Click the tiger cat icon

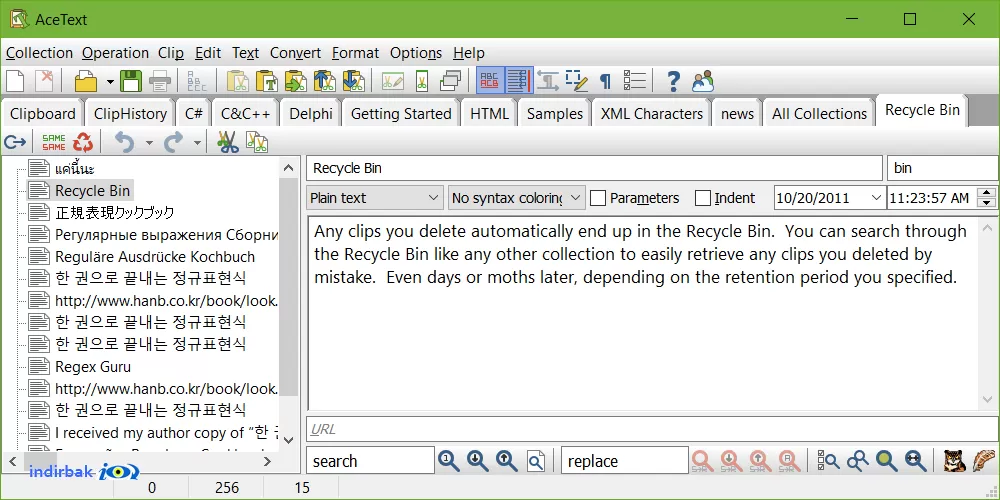coord(952,460)
